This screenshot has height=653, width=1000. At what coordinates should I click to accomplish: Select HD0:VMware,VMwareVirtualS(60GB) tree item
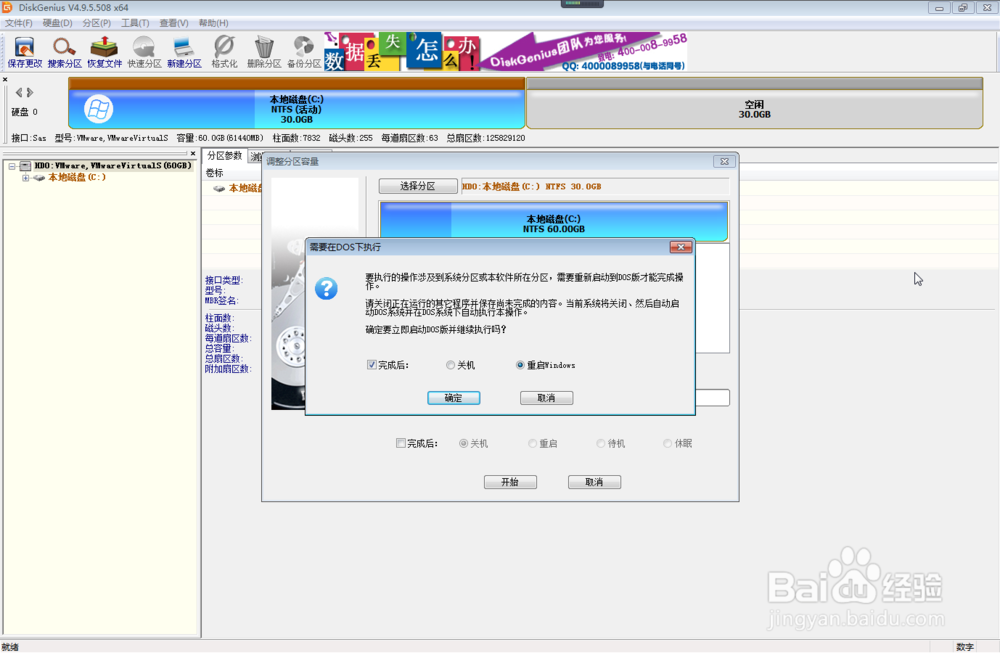click(113, 166)
